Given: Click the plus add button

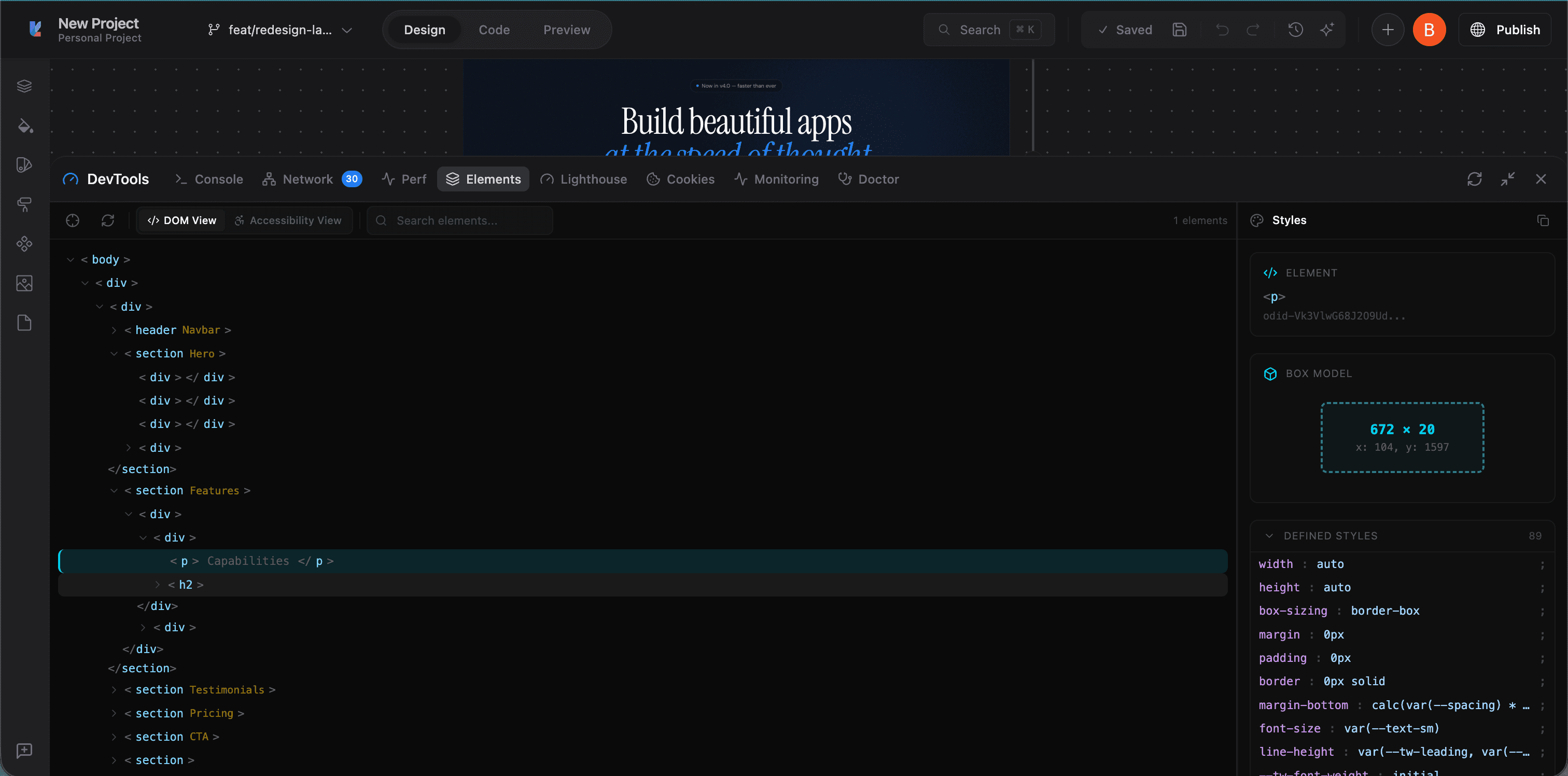Looking at the screenshot, I should coord(1387,30).
